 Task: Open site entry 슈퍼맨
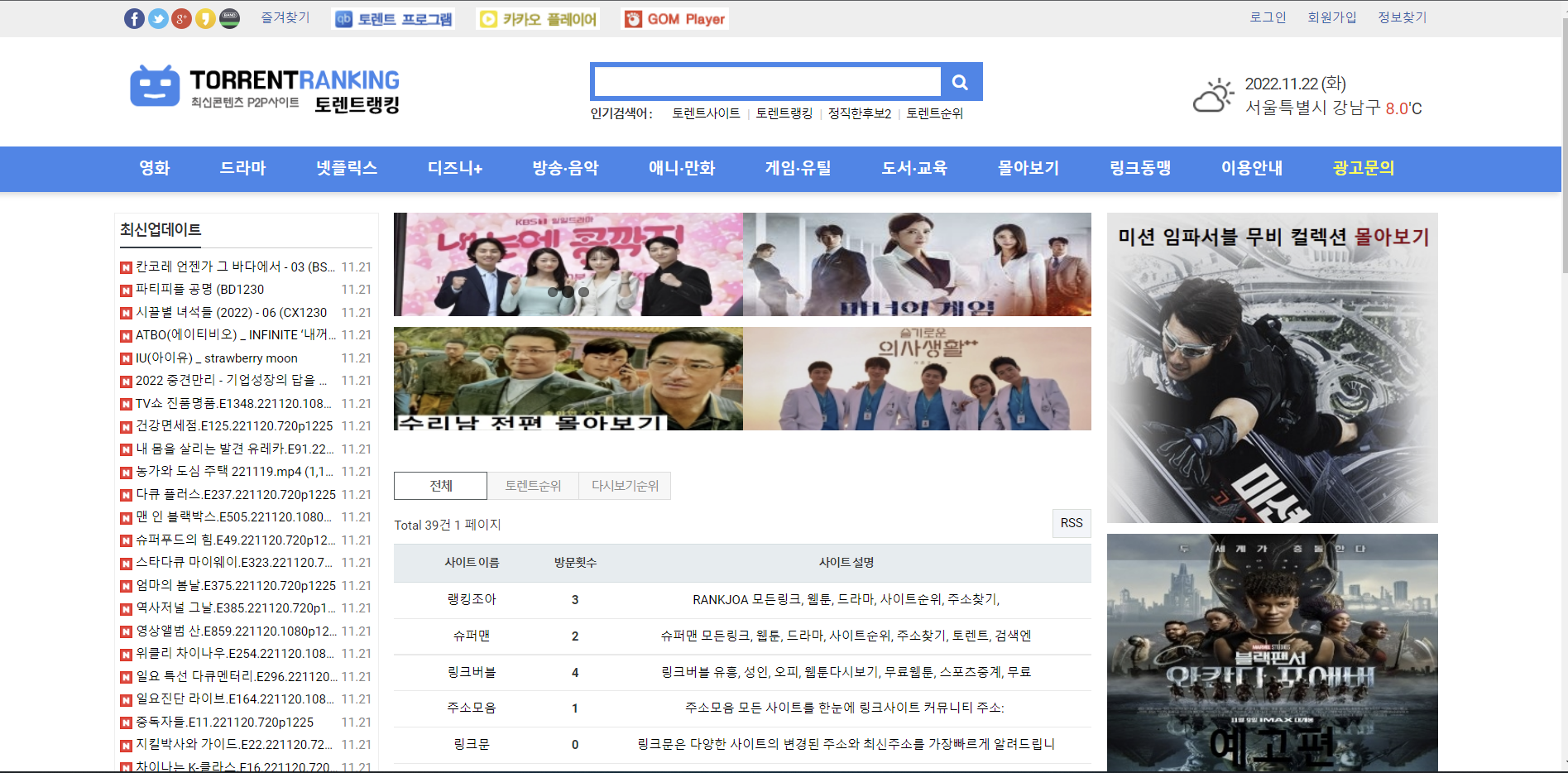tap(472, 636)
